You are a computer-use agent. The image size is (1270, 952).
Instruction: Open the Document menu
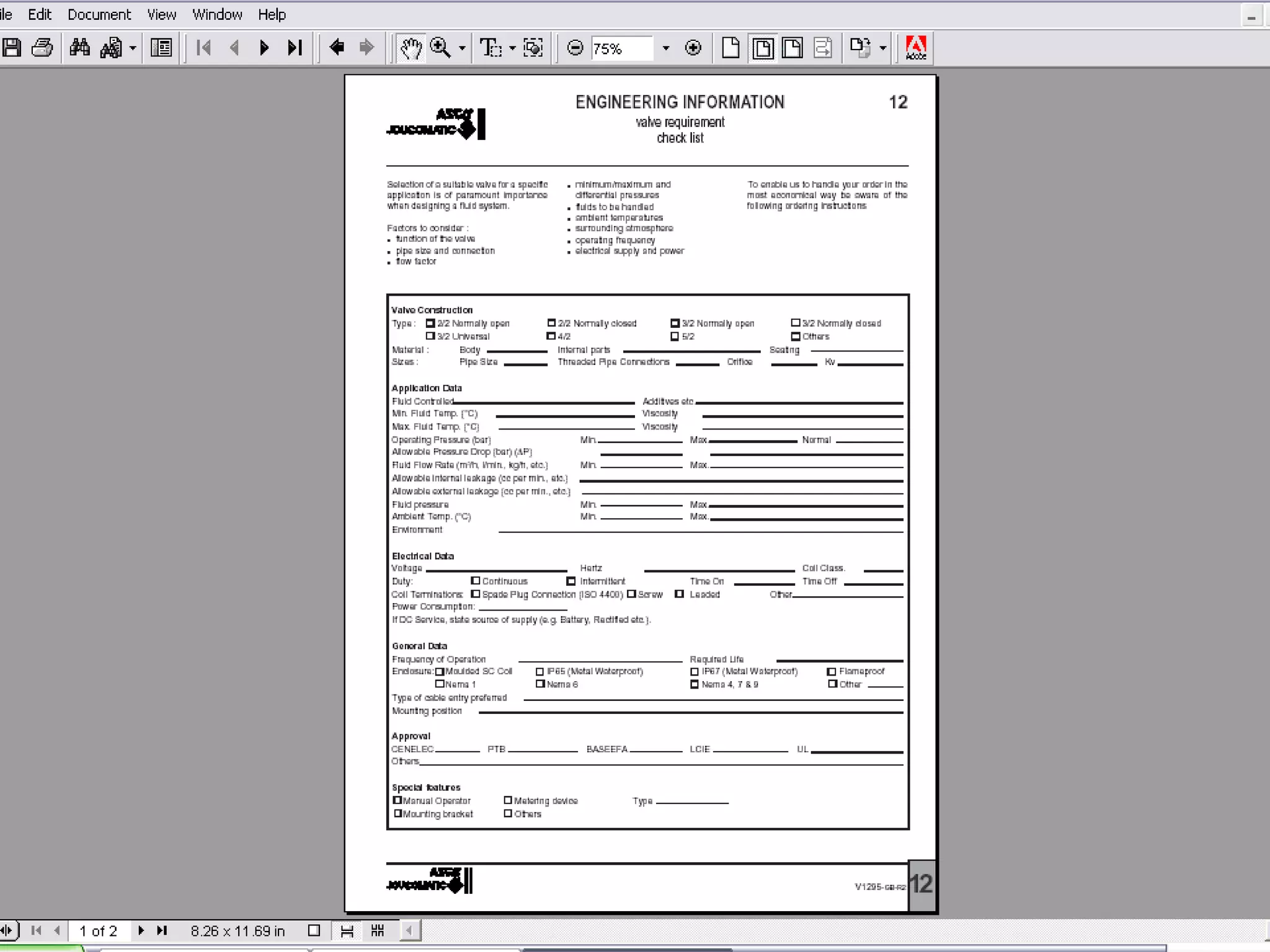(x=99, y=14)
